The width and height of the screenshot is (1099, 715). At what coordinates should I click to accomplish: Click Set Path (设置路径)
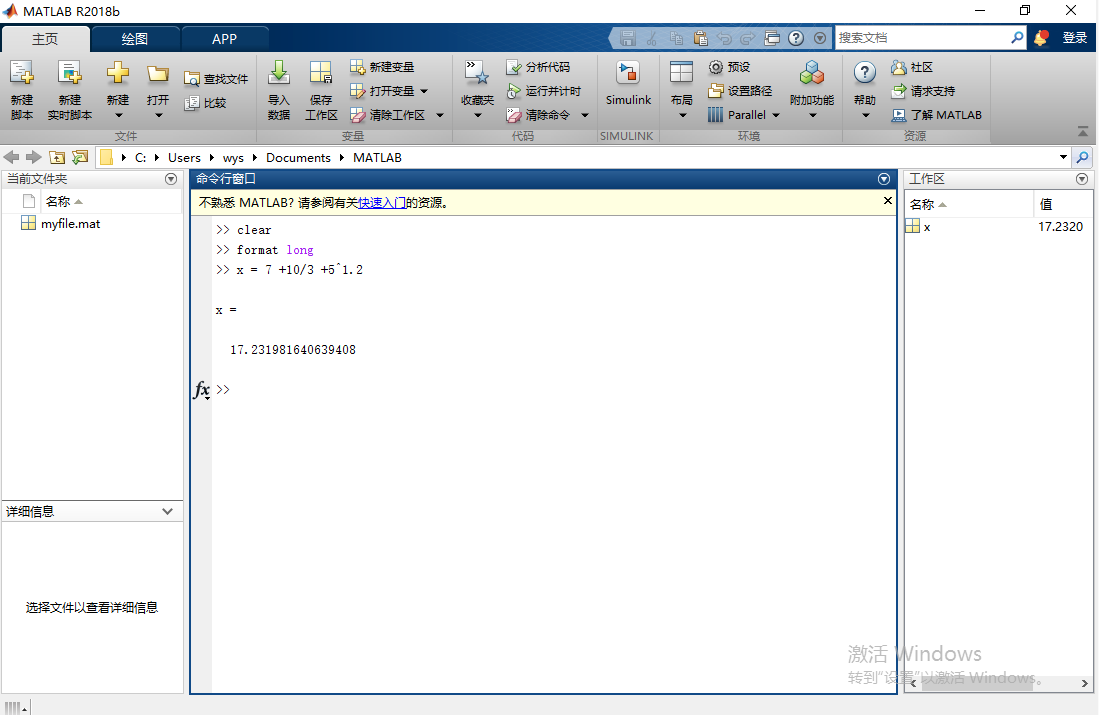(x=740, y=91)
